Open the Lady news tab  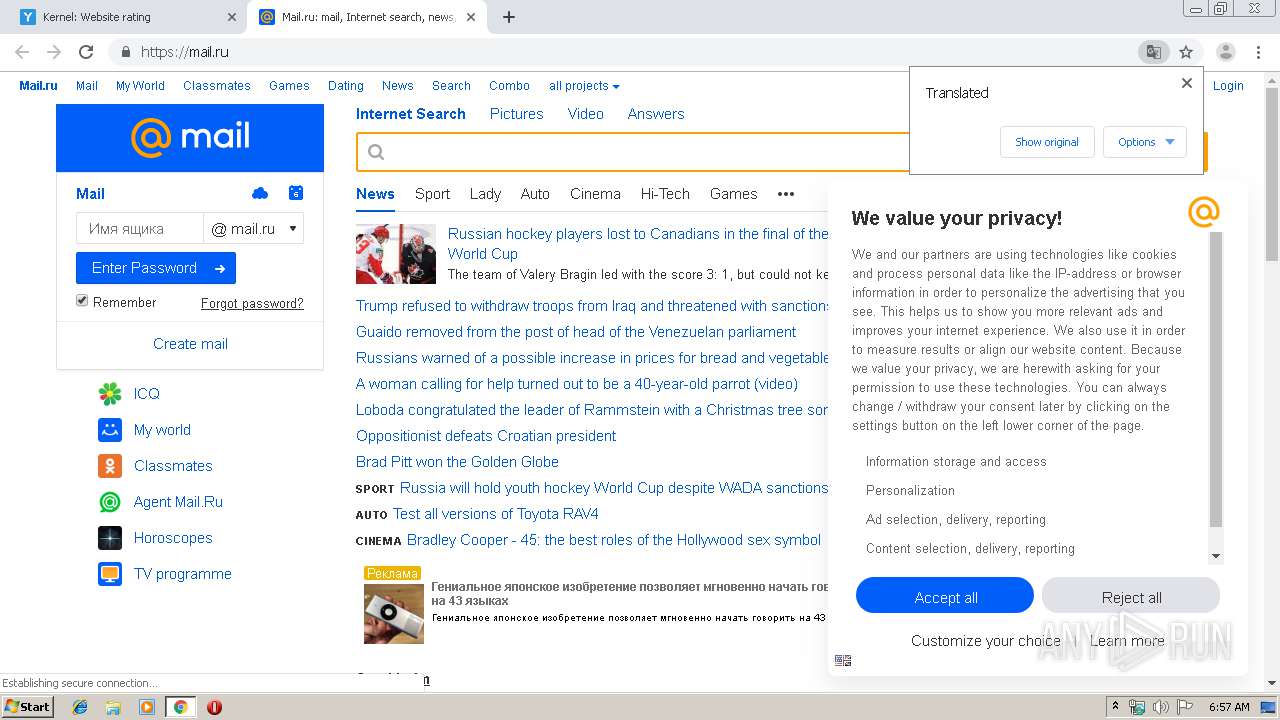coord(485,194)
